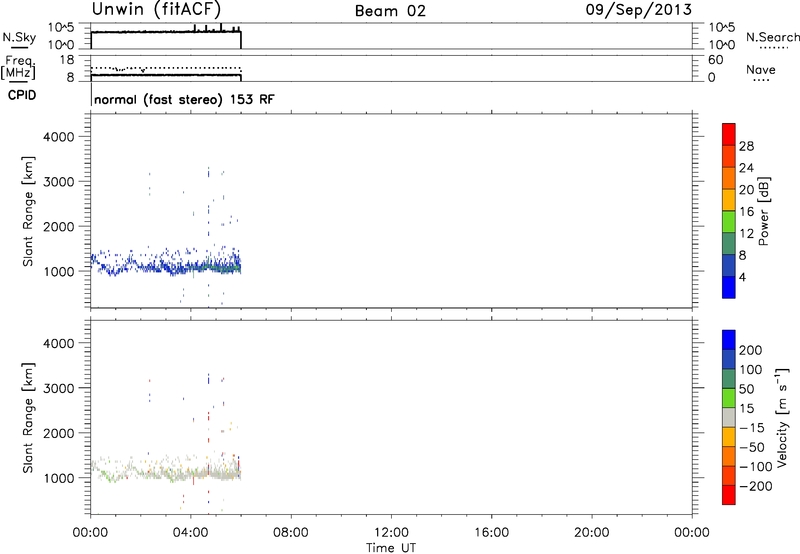Click the '16:00' time tick label
This screenshot has width=800, height=554.
pyautogui.click(x=491, y=533)
